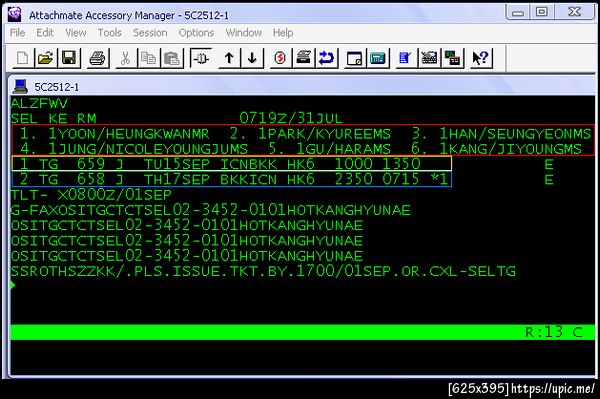This screenshot has width=600, height=399.
Task: Open the Tools menu
Action: point(109,33)
